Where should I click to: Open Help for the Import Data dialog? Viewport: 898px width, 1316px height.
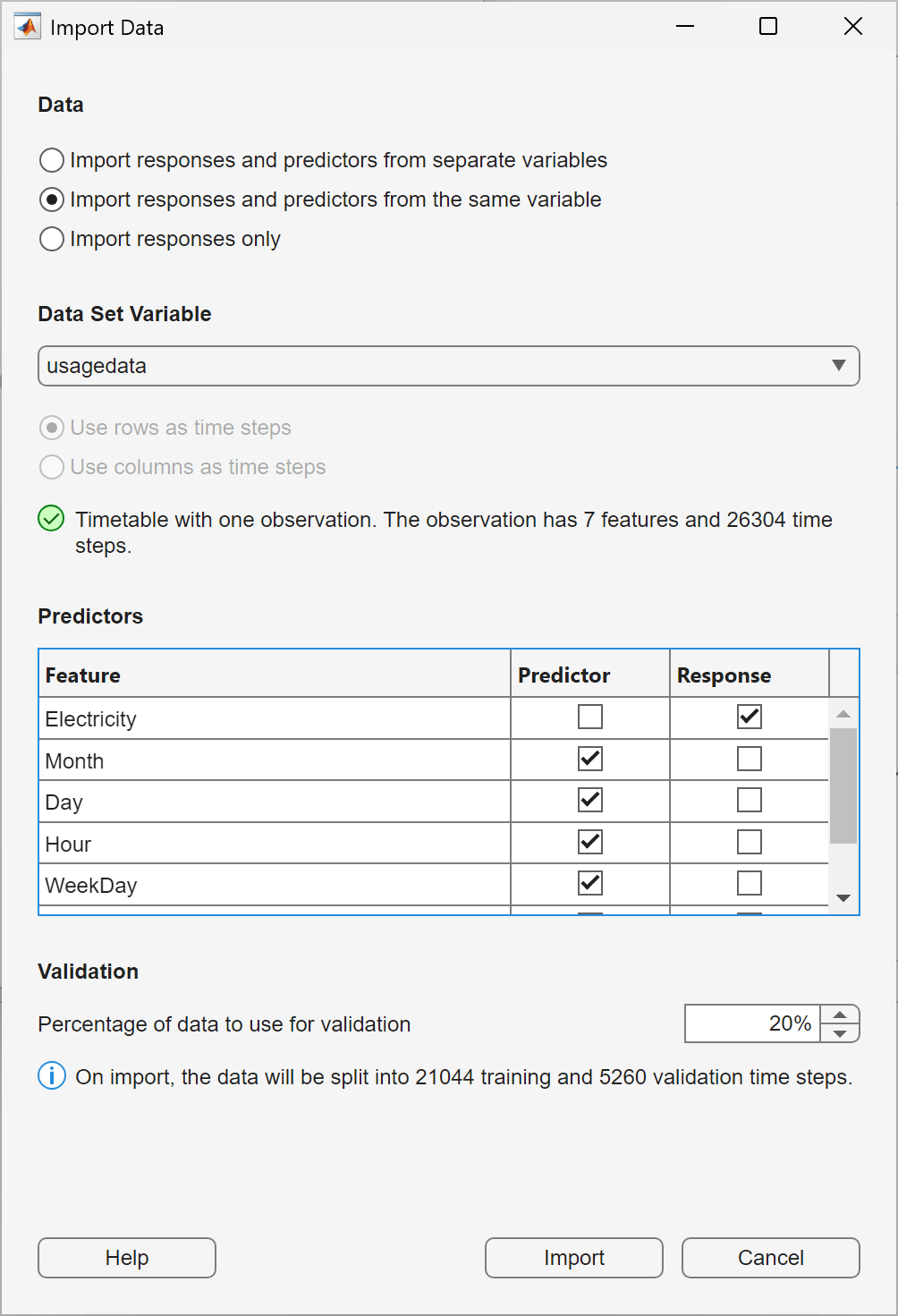click(125, 1258)
